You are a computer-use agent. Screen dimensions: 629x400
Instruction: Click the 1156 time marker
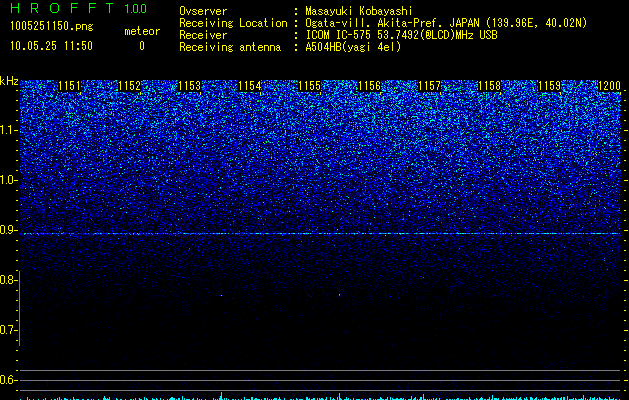[369, 86]
